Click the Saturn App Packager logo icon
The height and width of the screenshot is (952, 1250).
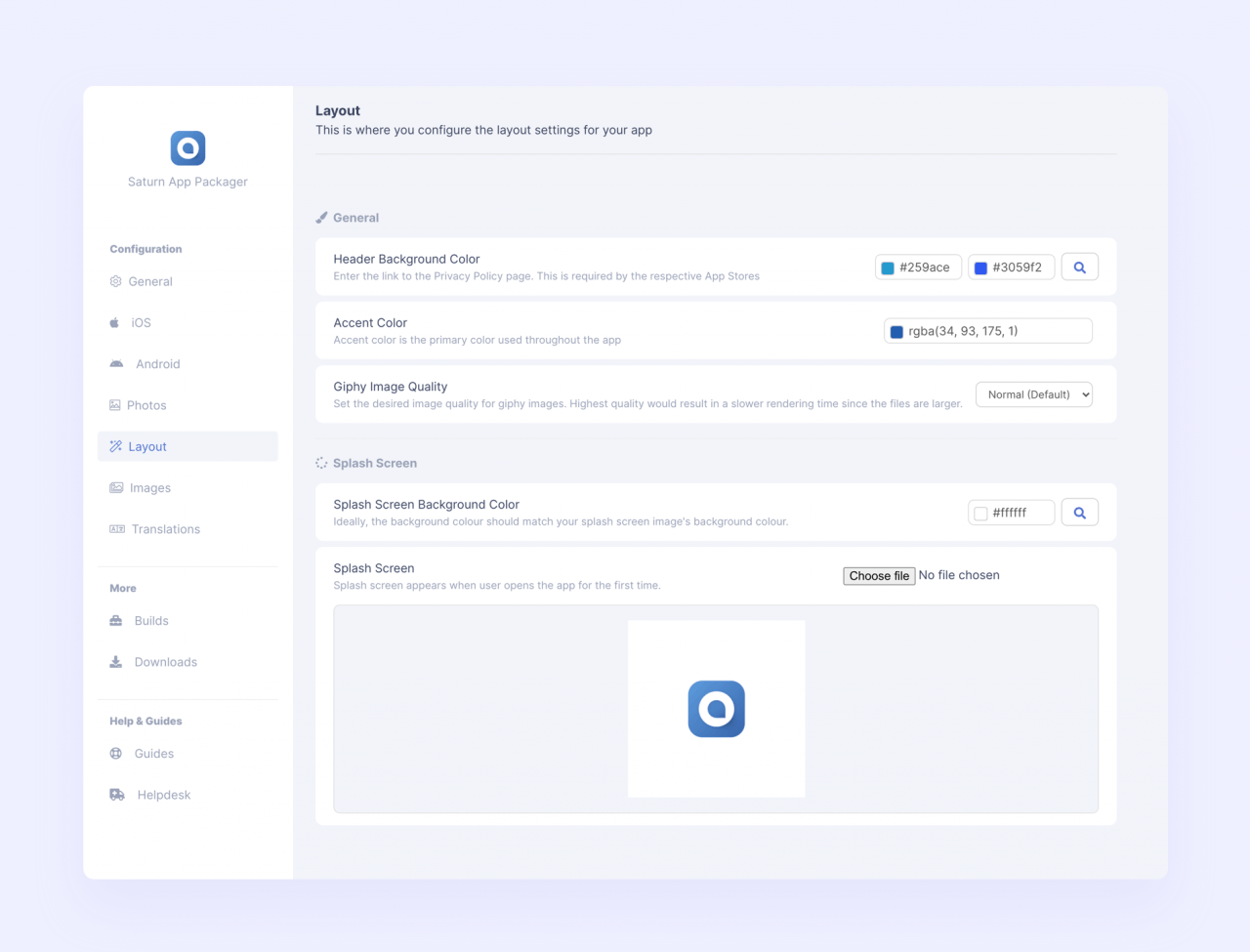(x=187, y=148)
